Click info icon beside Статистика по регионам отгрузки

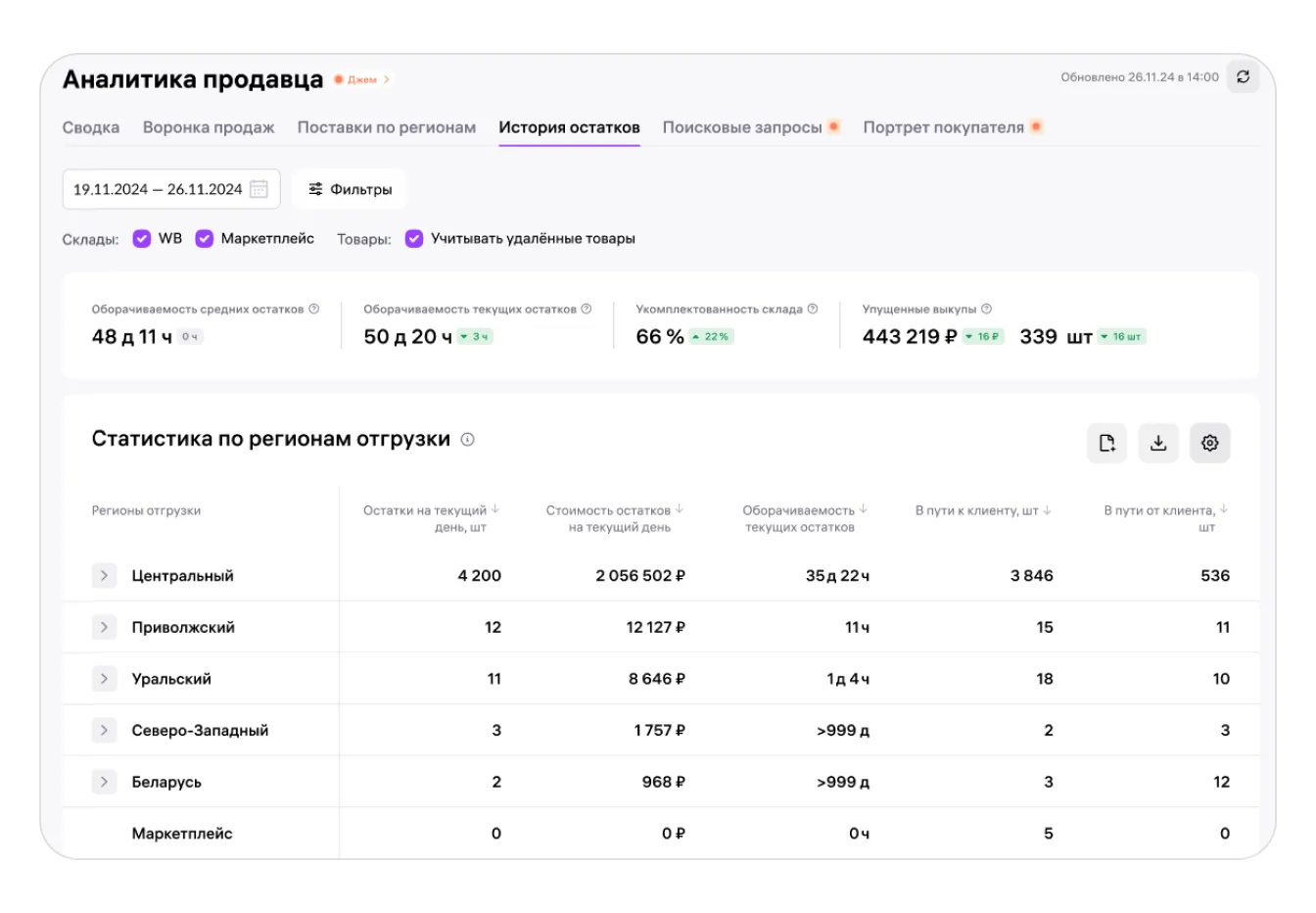468,440
